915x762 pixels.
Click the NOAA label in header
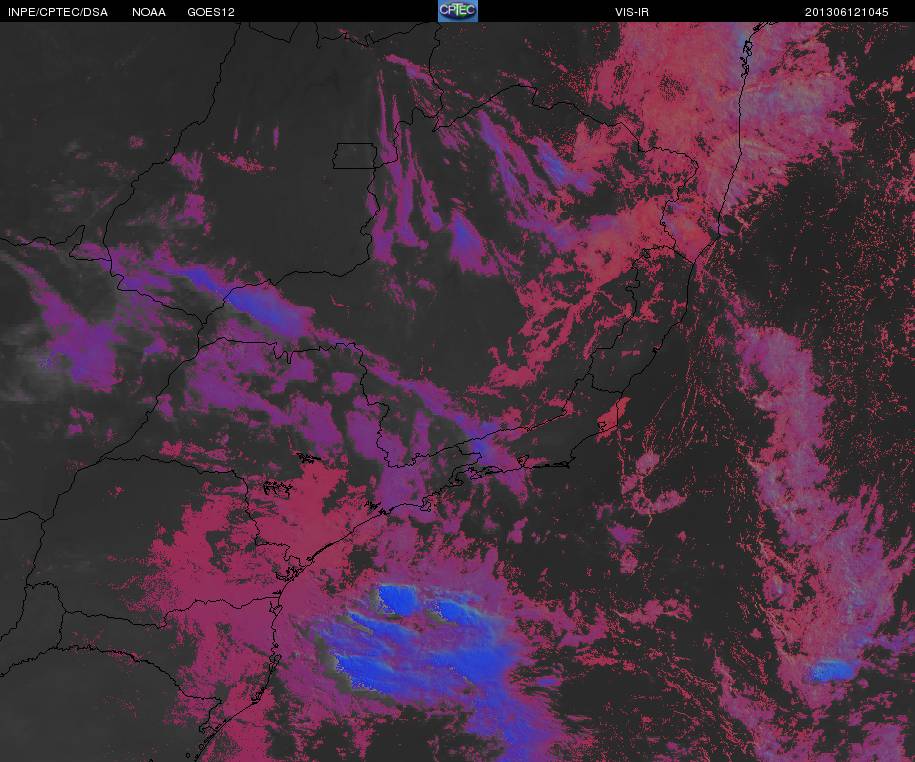(149, 12)
